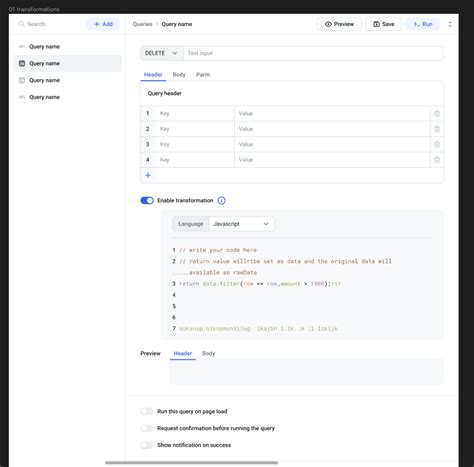
Task: Toggle Run this query on page load
Action: click(147, 411)
